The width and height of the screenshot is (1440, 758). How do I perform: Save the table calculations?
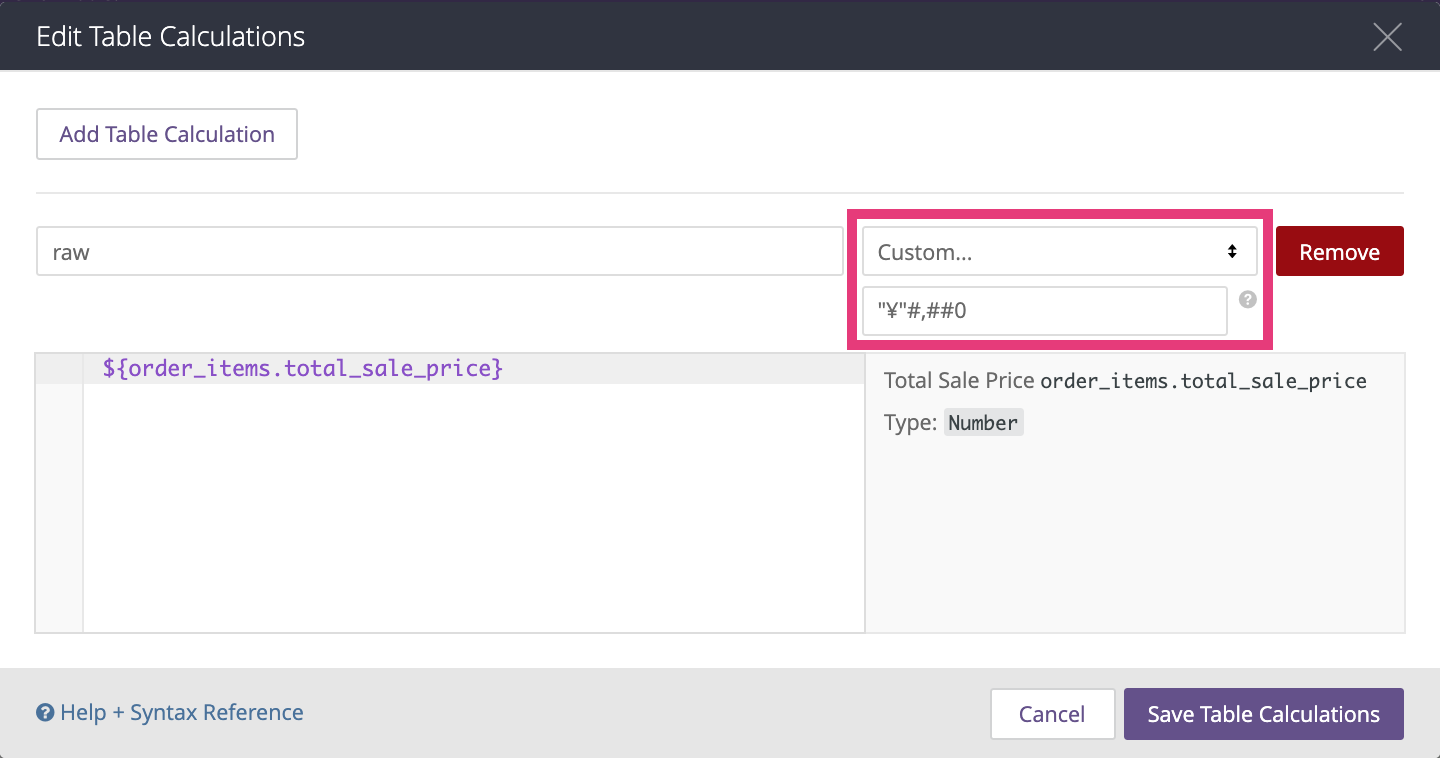pyautogui.click(x=1263, y=713)
